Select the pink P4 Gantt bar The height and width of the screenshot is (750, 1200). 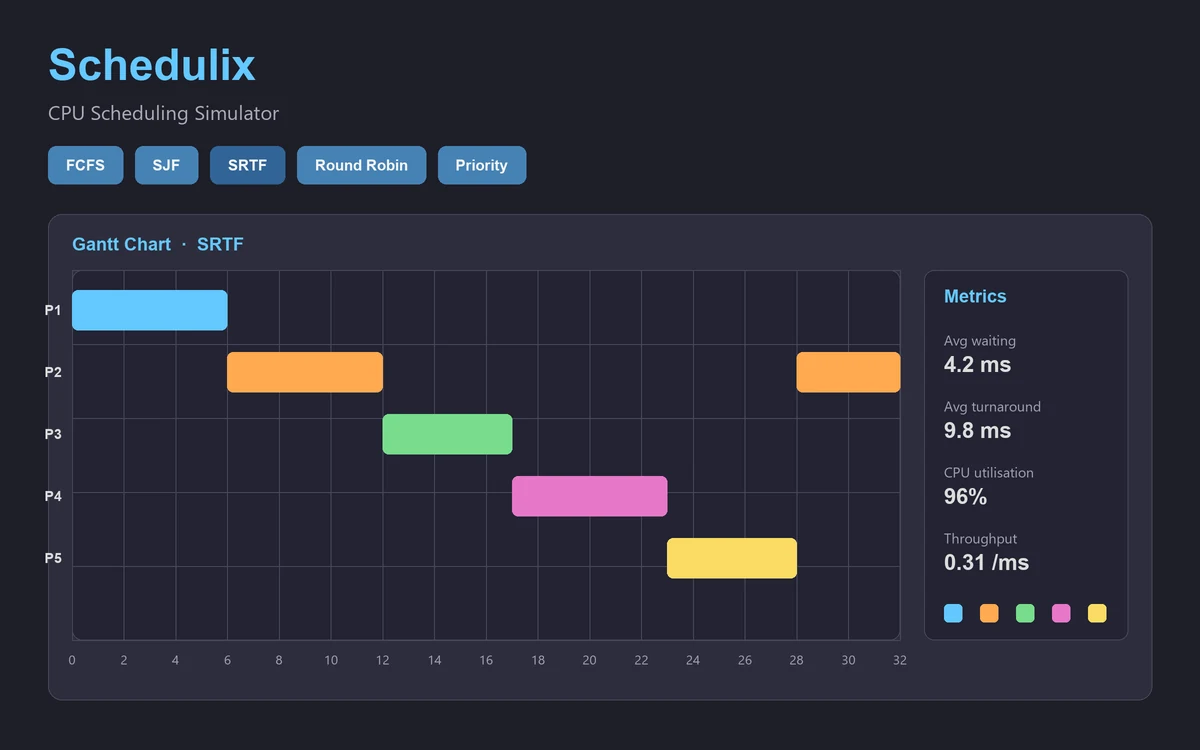pos(589,496)
